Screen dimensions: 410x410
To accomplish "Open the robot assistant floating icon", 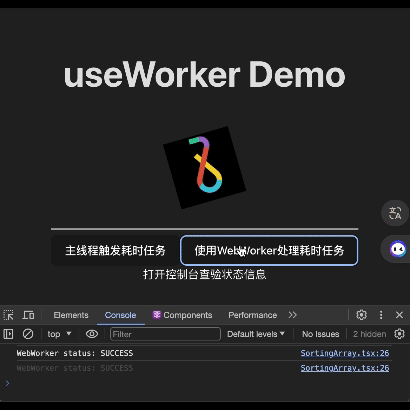I will (x=397, y=249).
